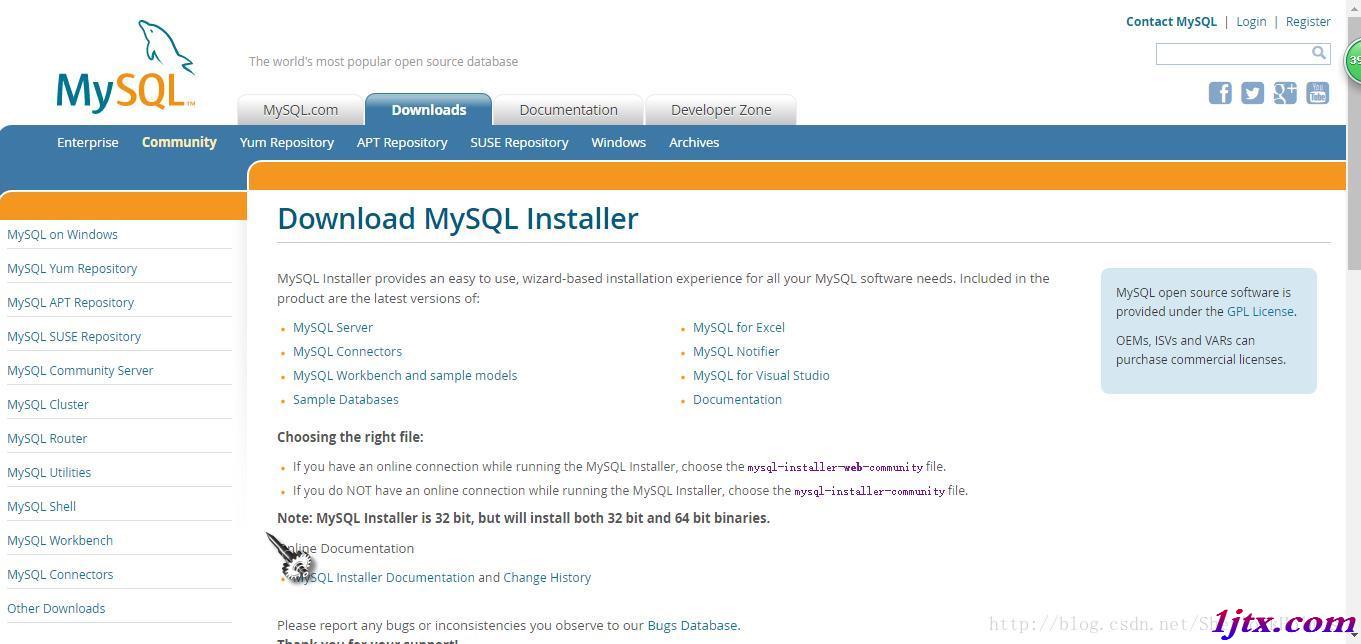This screenshot has width=1361, height=644.
Task: Open MySQL Installer Documentation link
Action: coord(384,577)
